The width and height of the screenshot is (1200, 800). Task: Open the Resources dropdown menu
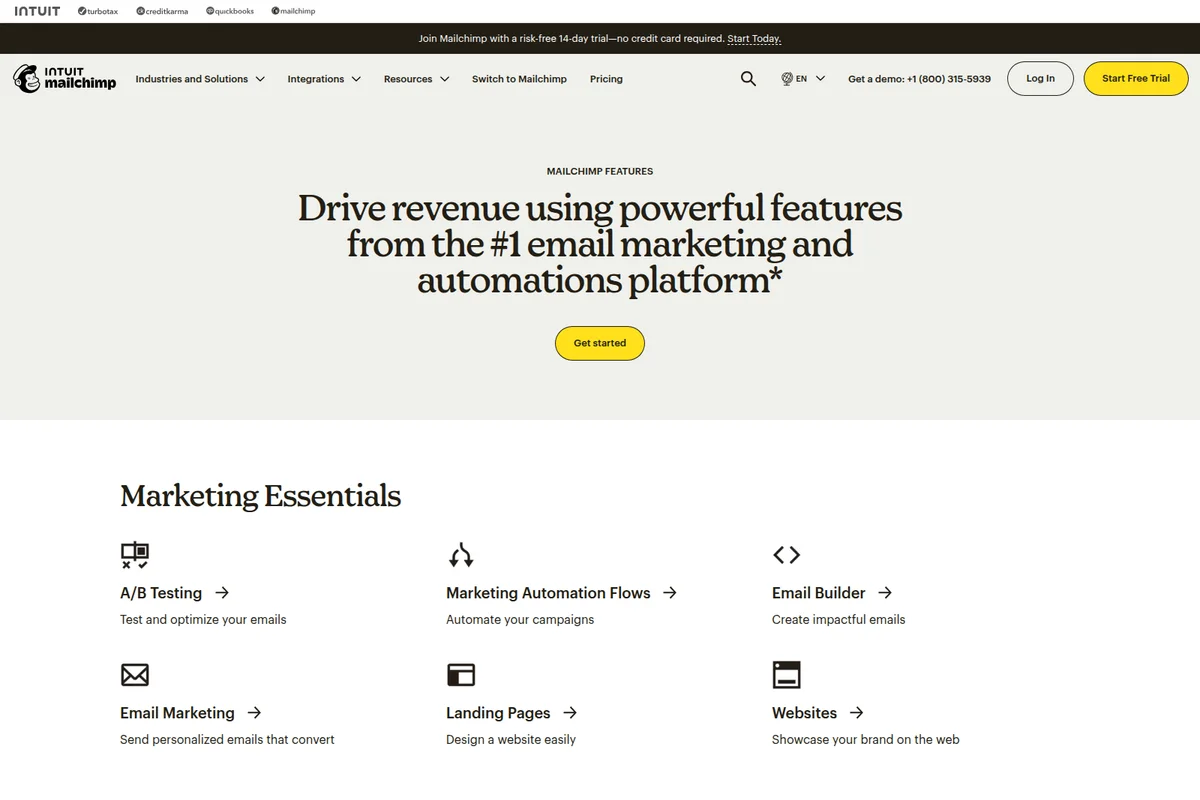(416, 78)
